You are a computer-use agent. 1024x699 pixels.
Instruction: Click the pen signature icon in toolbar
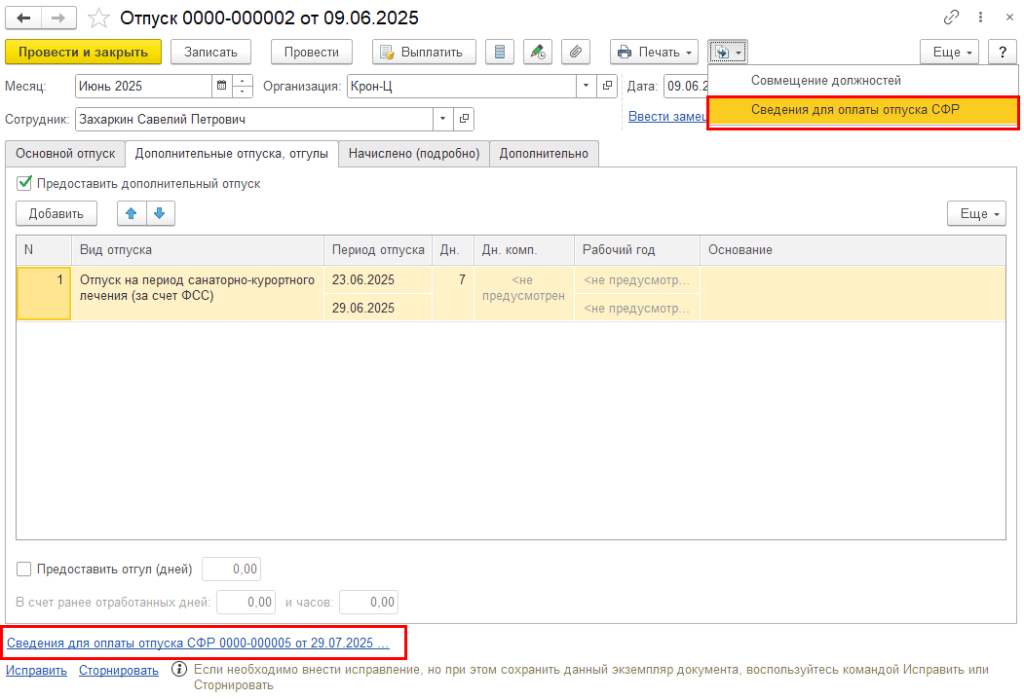point(537,52)
